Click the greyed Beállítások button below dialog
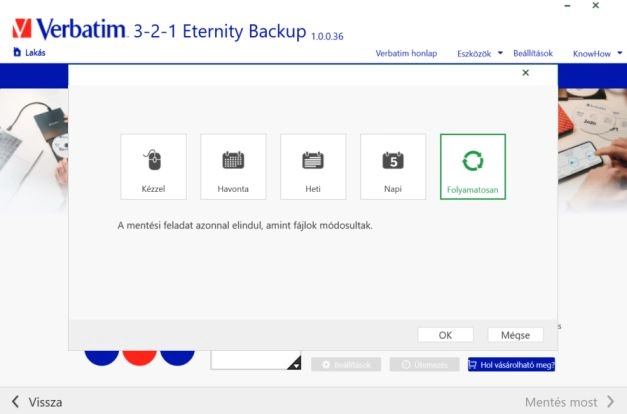The width and height of the screenshot is (627, 414). [346, 364]
